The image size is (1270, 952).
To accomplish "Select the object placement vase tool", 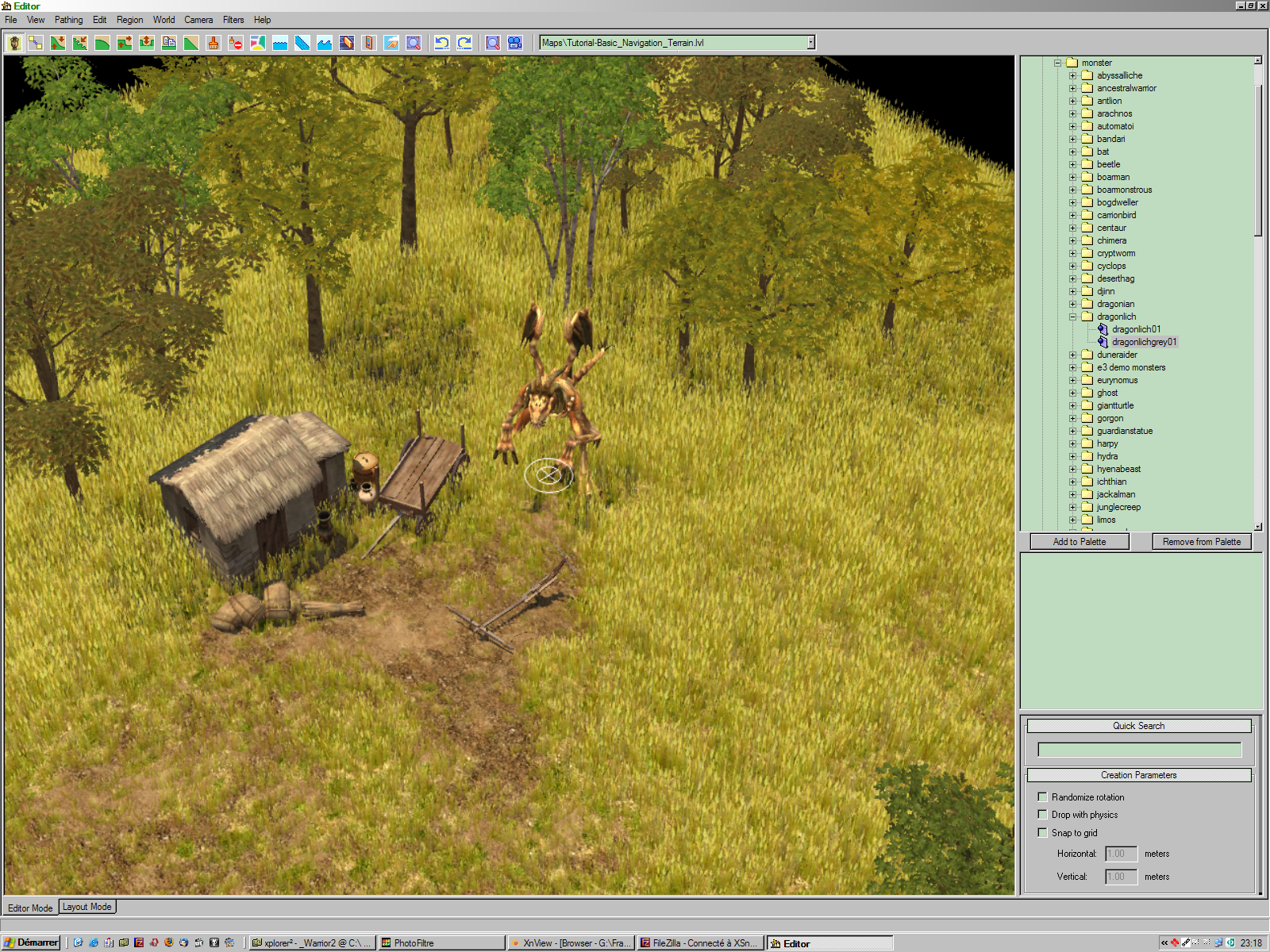I will (14, 43).
